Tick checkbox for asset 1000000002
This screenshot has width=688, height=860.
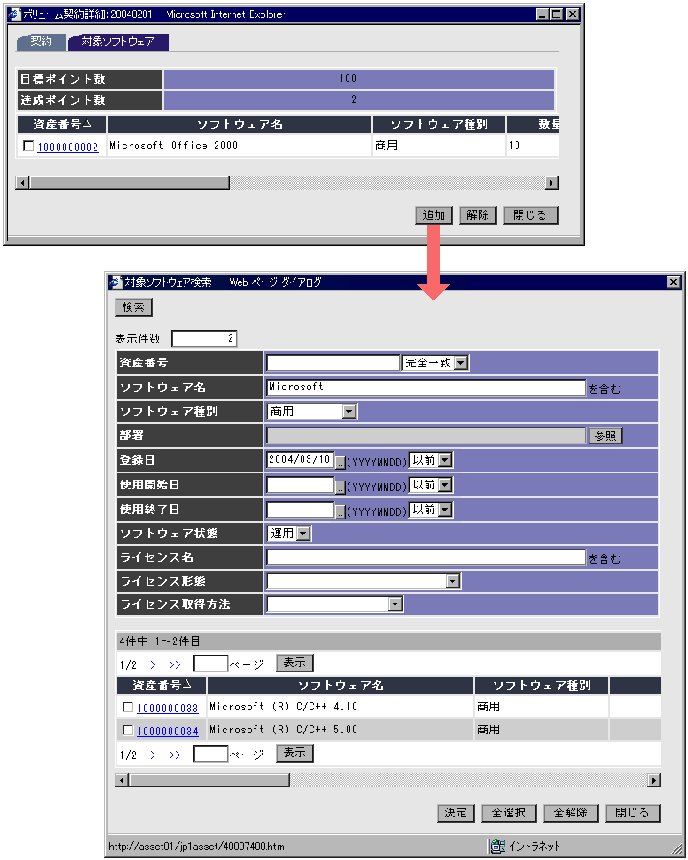tap(29, 146)
